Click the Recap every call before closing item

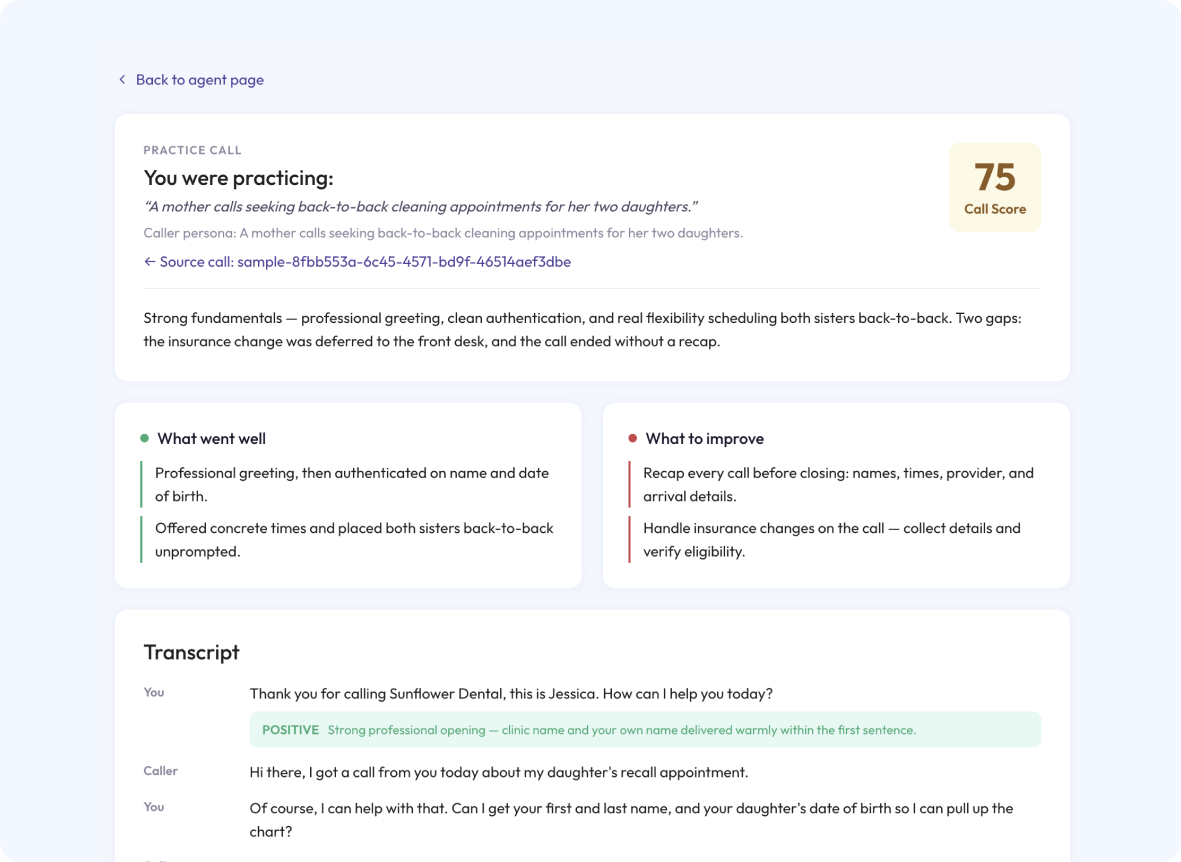pyautogui.click(x=838, y=484)
